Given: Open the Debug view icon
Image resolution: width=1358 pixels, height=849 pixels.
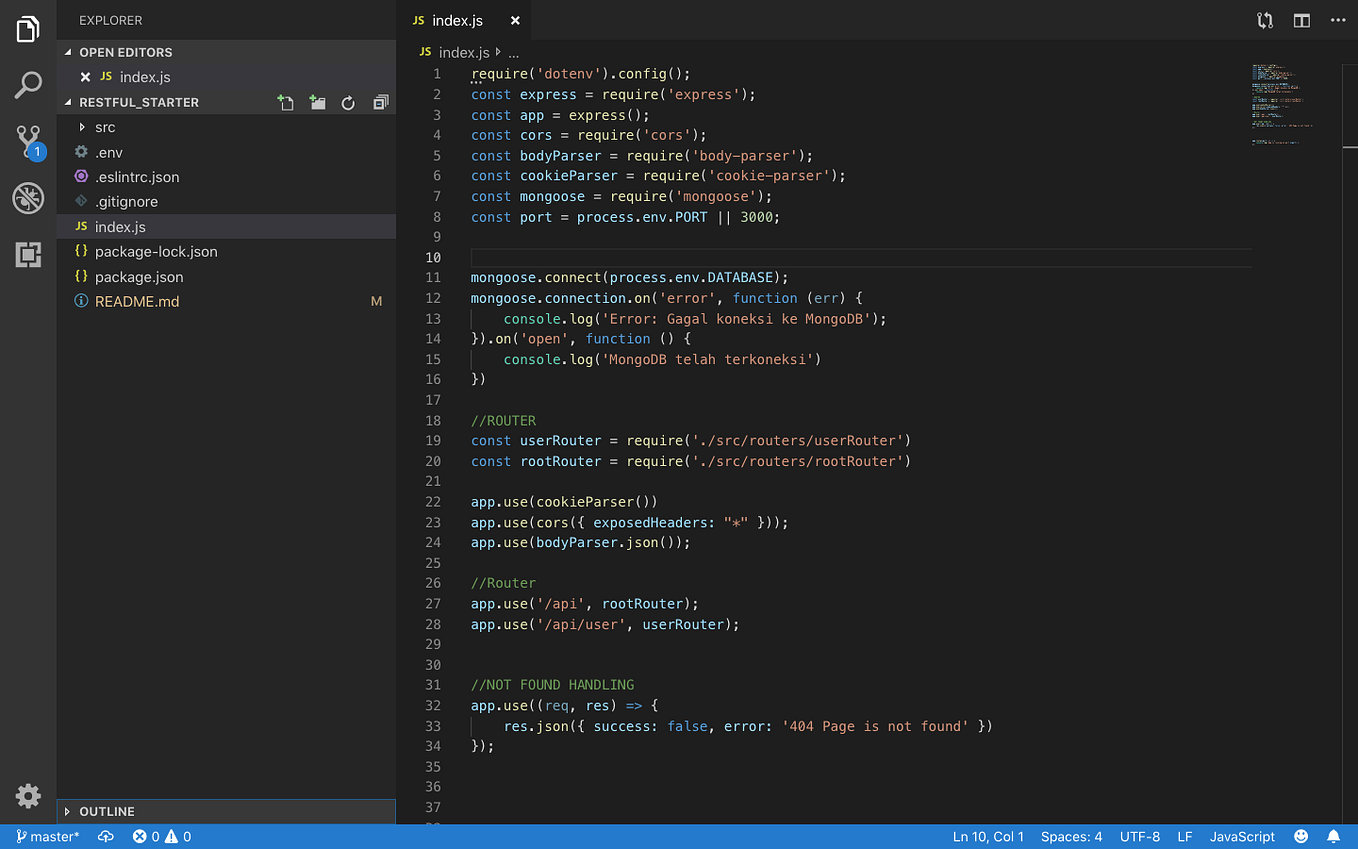Looking at the screenshot, I should [x=28, y=198].
